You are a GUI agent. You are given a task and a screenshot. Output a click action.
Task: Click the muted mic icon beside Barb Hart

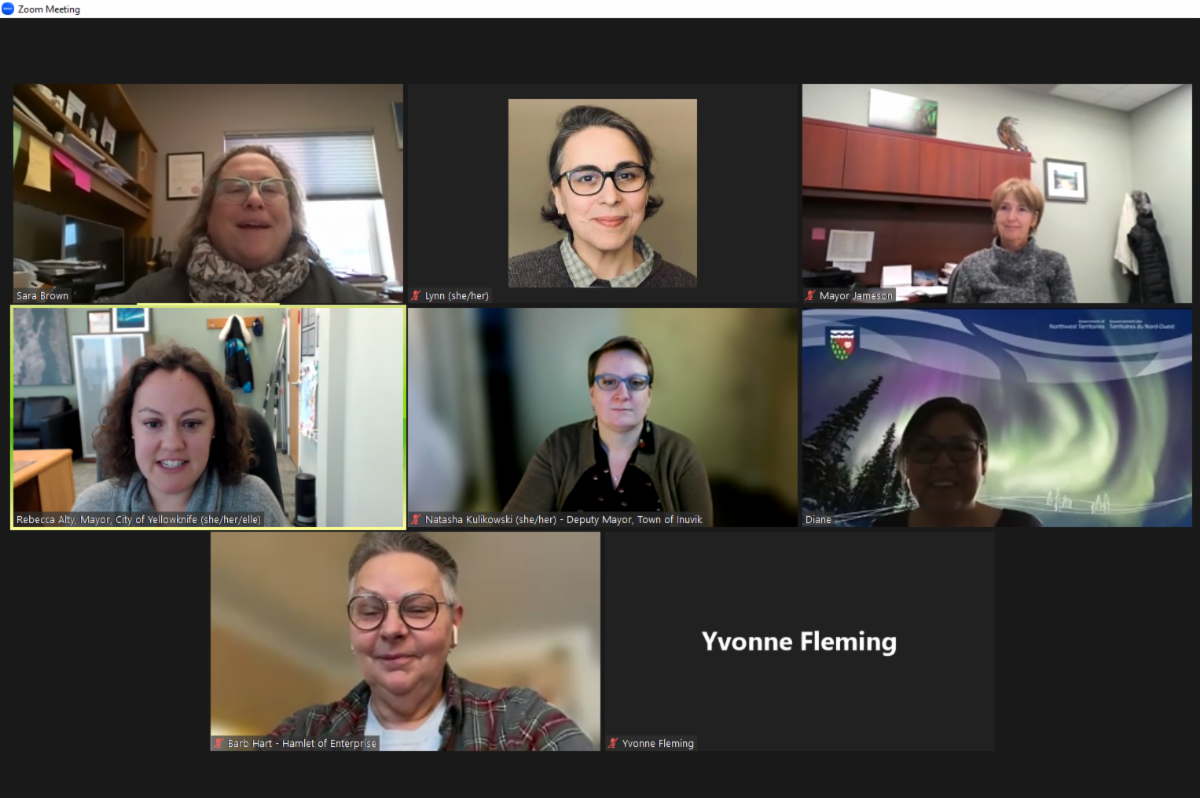(219, 743)
